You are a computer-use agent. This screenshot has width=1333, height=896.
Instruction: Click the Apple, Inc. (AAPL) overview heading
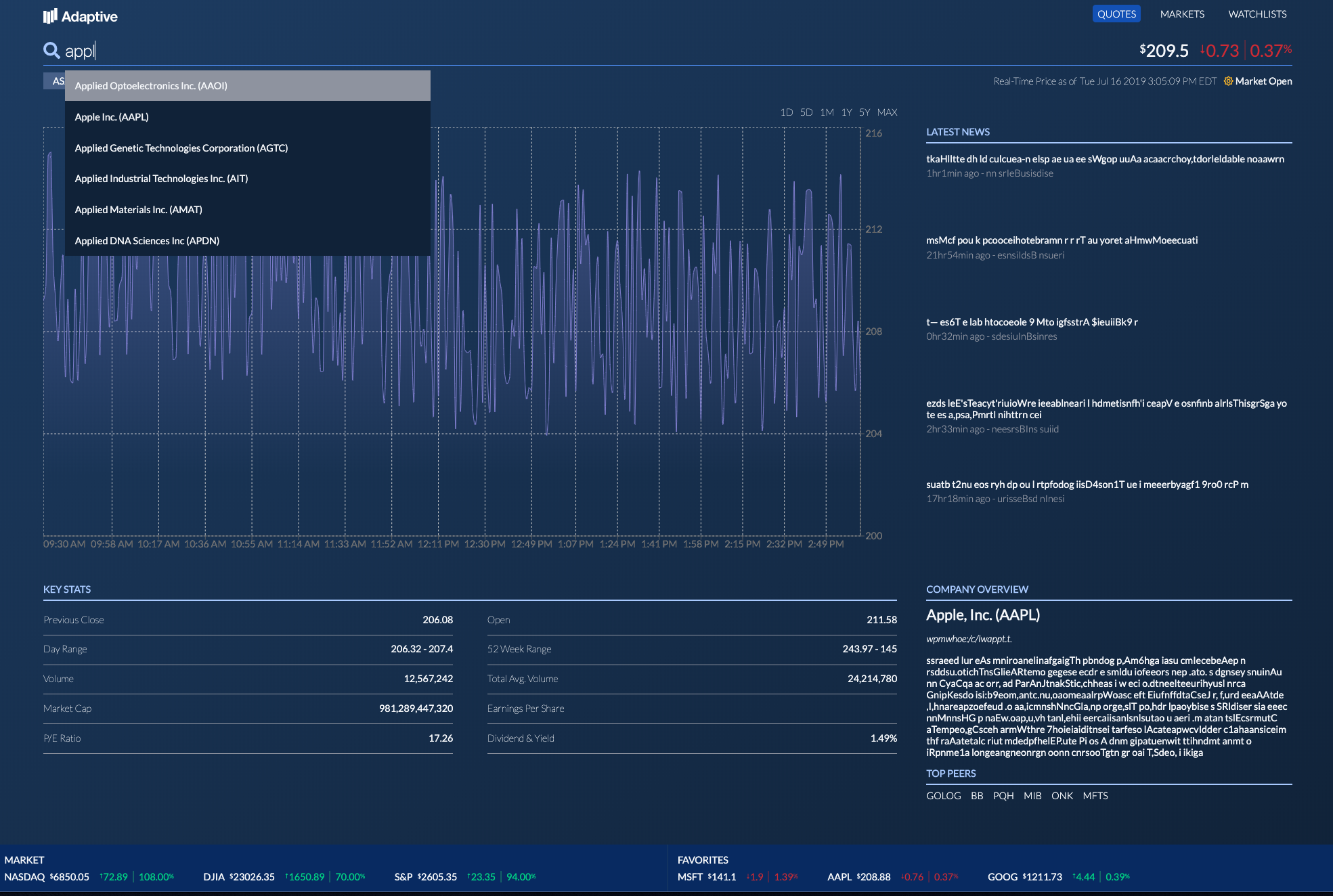(x=983, y=615)
